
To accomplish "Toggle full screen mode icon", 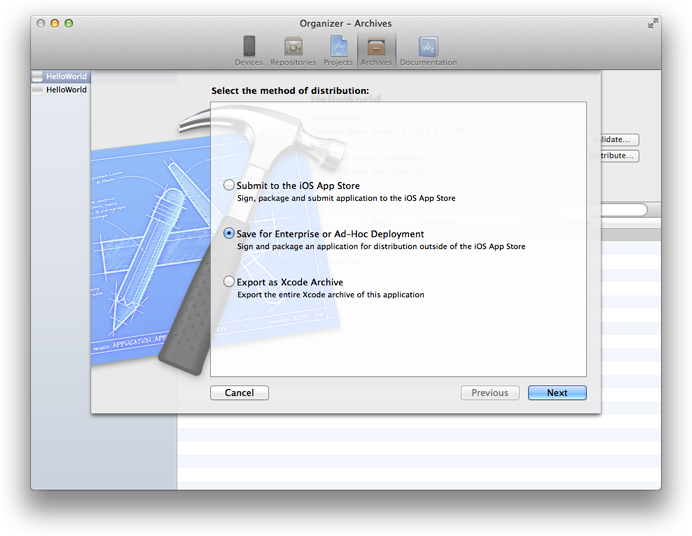I will (653, 23).
